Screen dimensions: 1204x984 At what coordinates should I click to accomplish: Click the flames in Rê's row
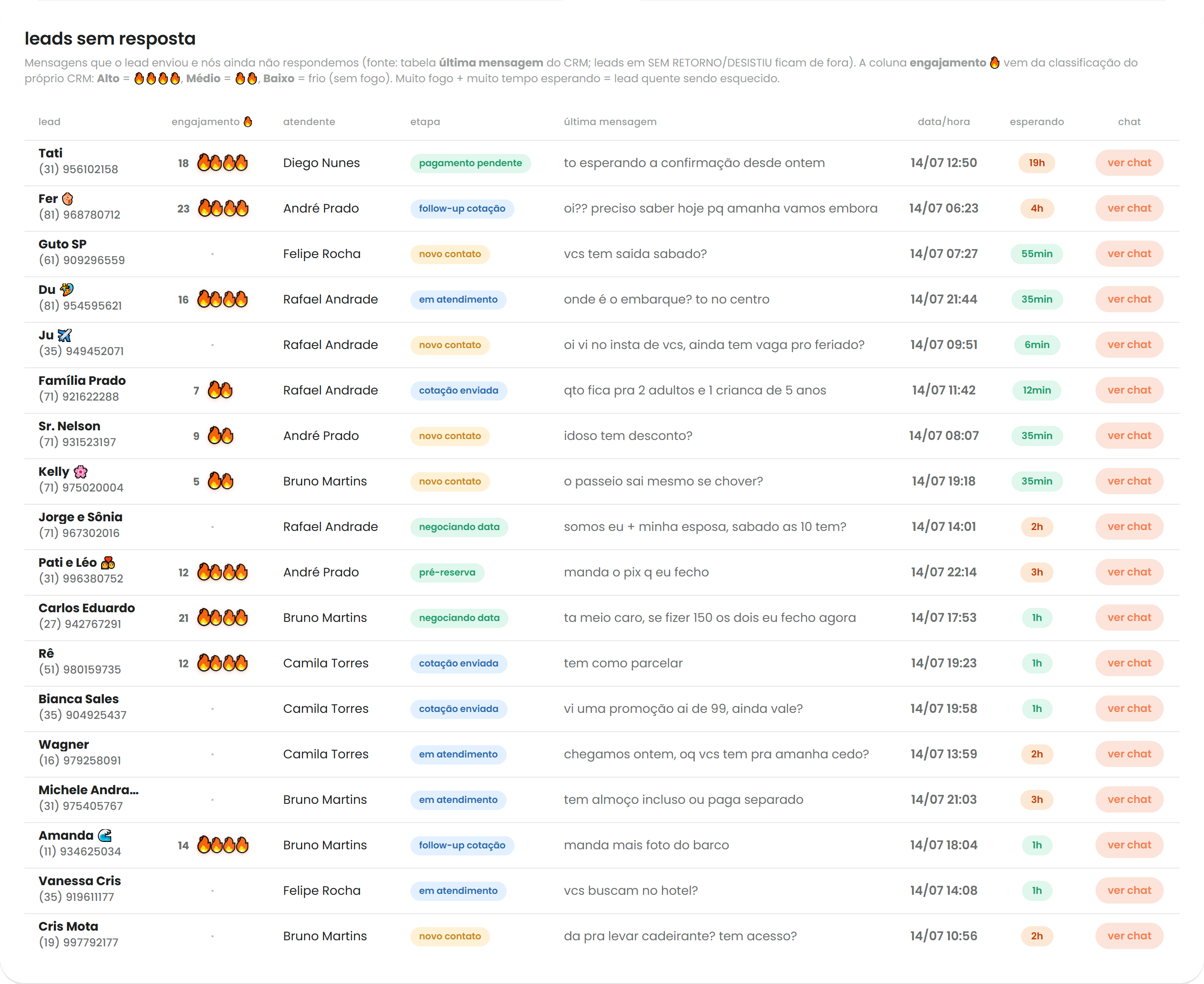pyautogui.click(x=222, y=663)
